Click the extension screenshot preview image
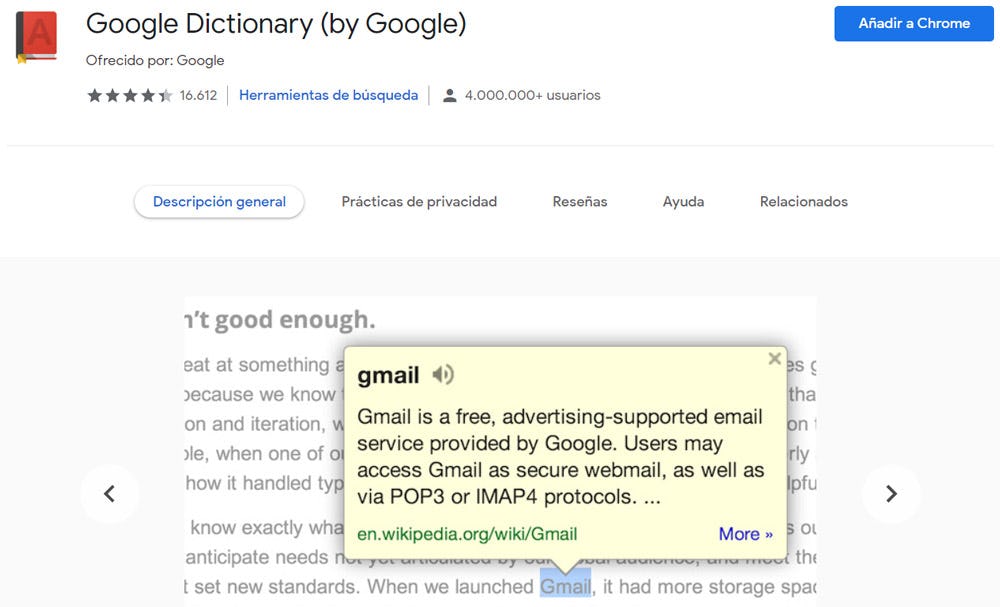This screenshot has height=607, width=1000. click(500, 451)
